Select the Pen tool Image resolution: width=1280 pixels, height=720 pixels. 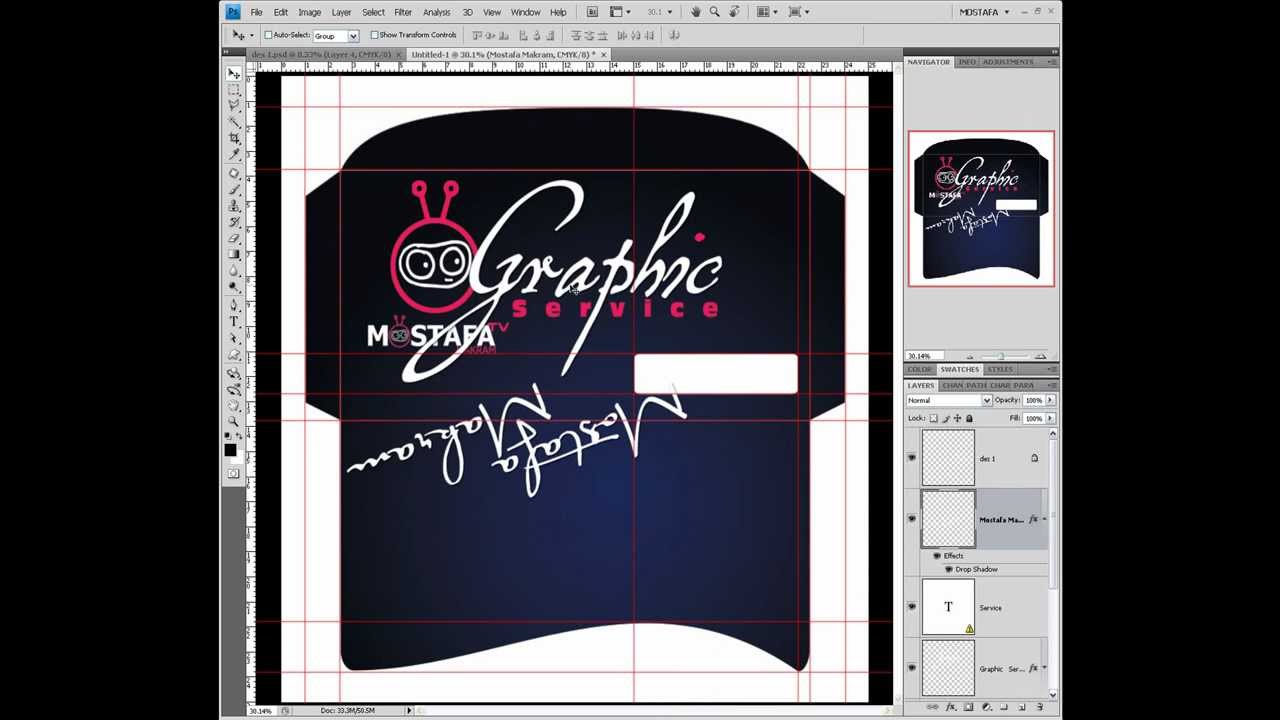(x=234, y=305)
